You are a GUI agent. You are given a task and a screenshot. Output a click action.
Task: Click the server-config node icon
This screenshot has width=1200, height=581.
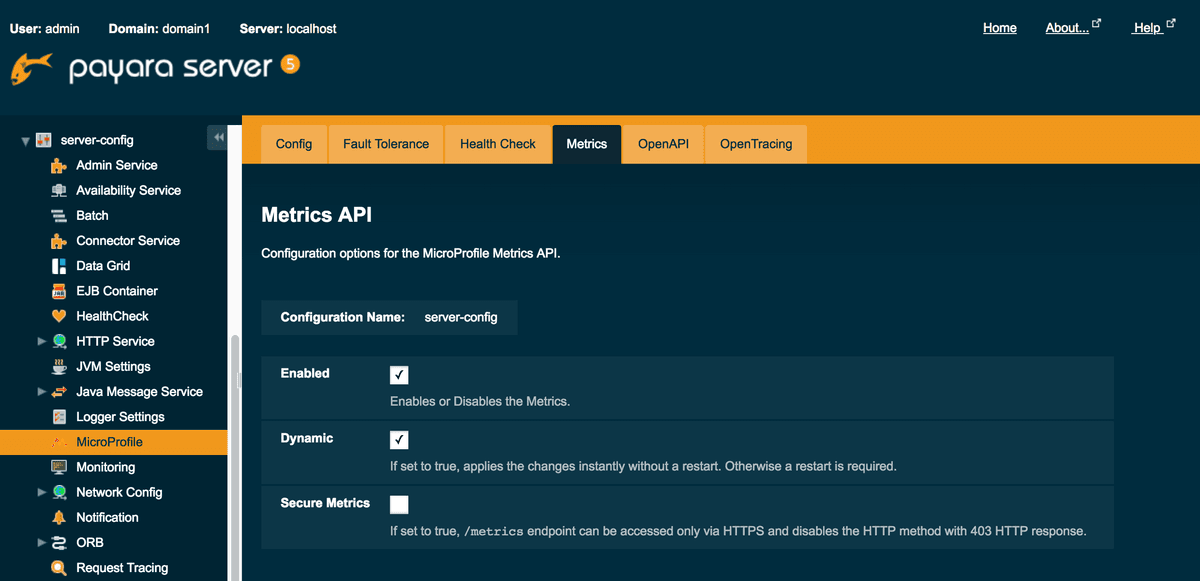(x=44, y=140)
